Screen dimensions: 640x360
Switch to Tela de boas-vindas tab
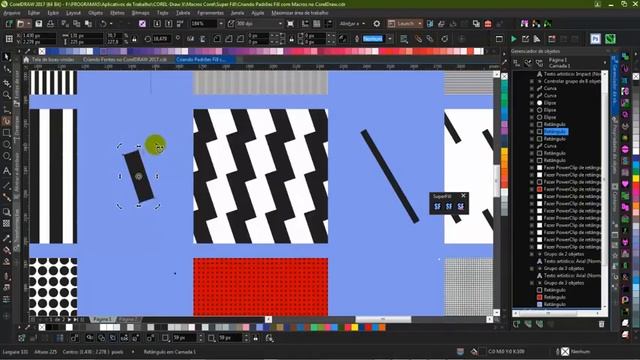point(53,60)
